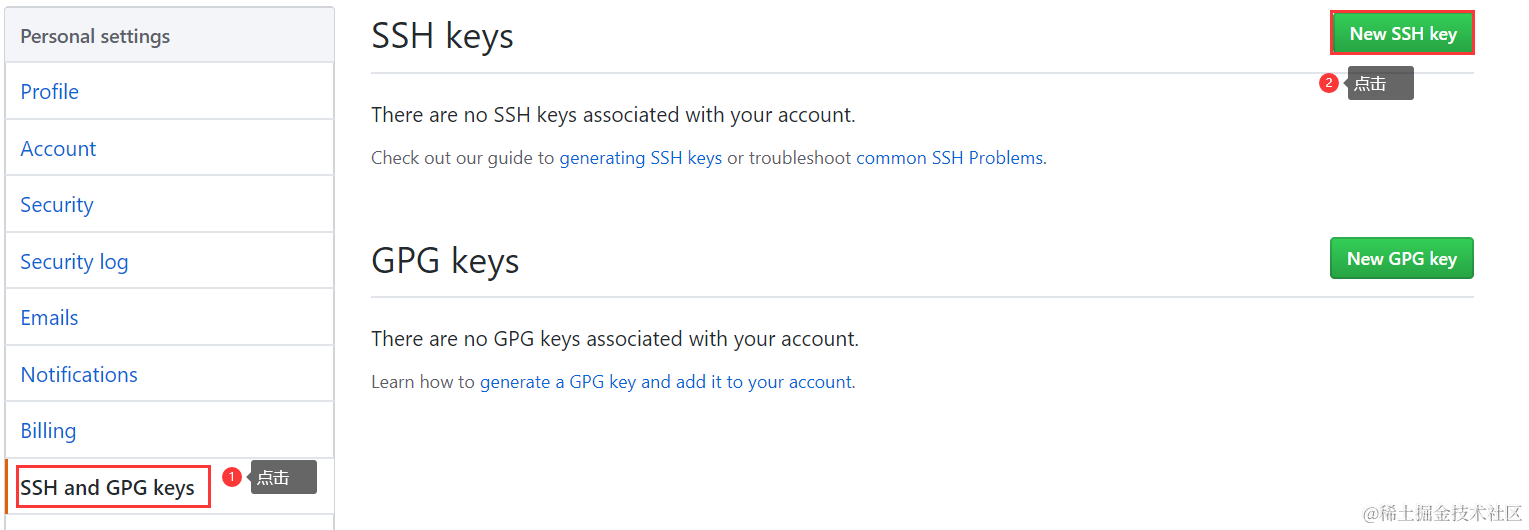The width and height of the screenshot is (1529, 530).
Task: Click the tooltip label beside SSH and GPG keys
Action: (283, 478)
